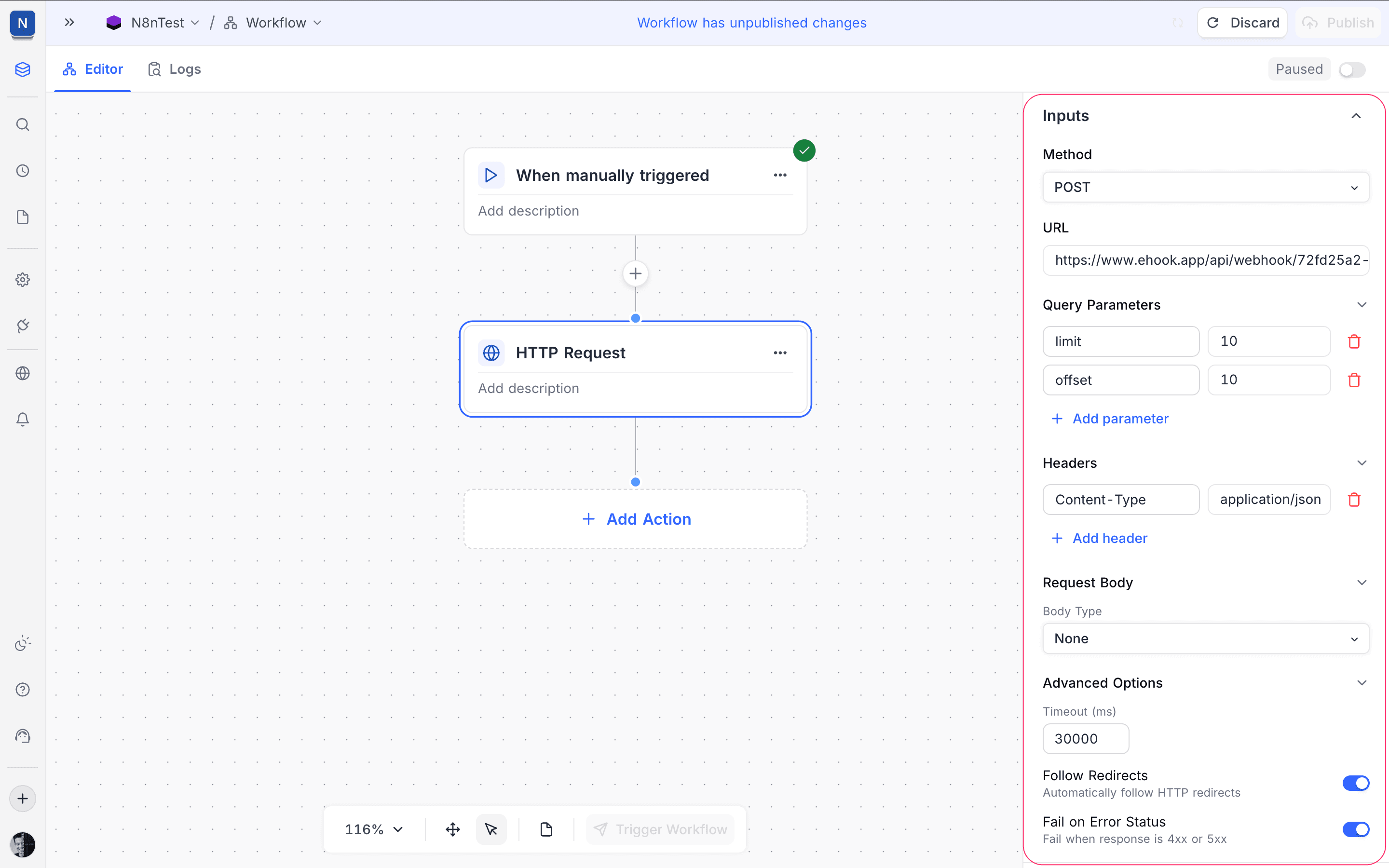The height and width of the screenshot is (868, 1389).
Task: Disable Follow Redirects toggle
Action: [1355, 783]
